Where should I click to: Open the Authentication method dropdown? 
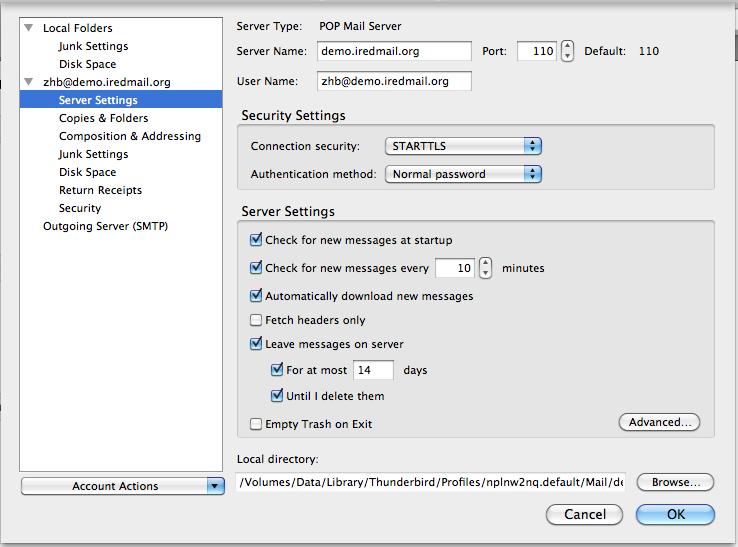[x=463, y=174]
